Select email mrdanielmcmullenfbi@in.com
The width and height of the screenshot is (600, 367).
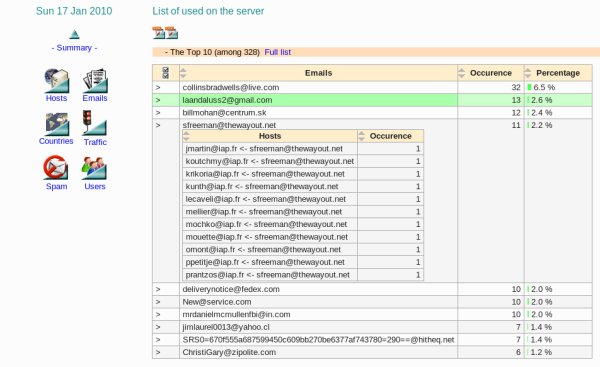[236, 314]
